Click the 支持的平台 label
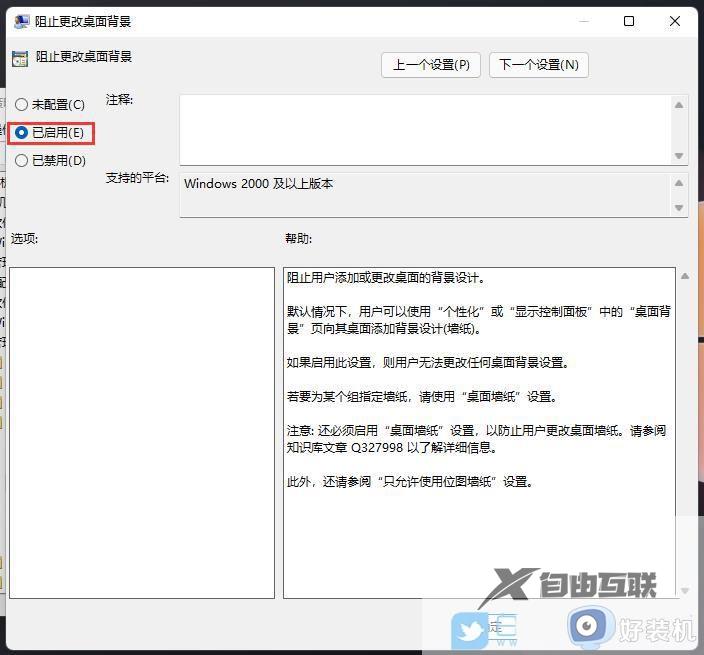This screenshot has width=704, height=655. tap(137, 178)
